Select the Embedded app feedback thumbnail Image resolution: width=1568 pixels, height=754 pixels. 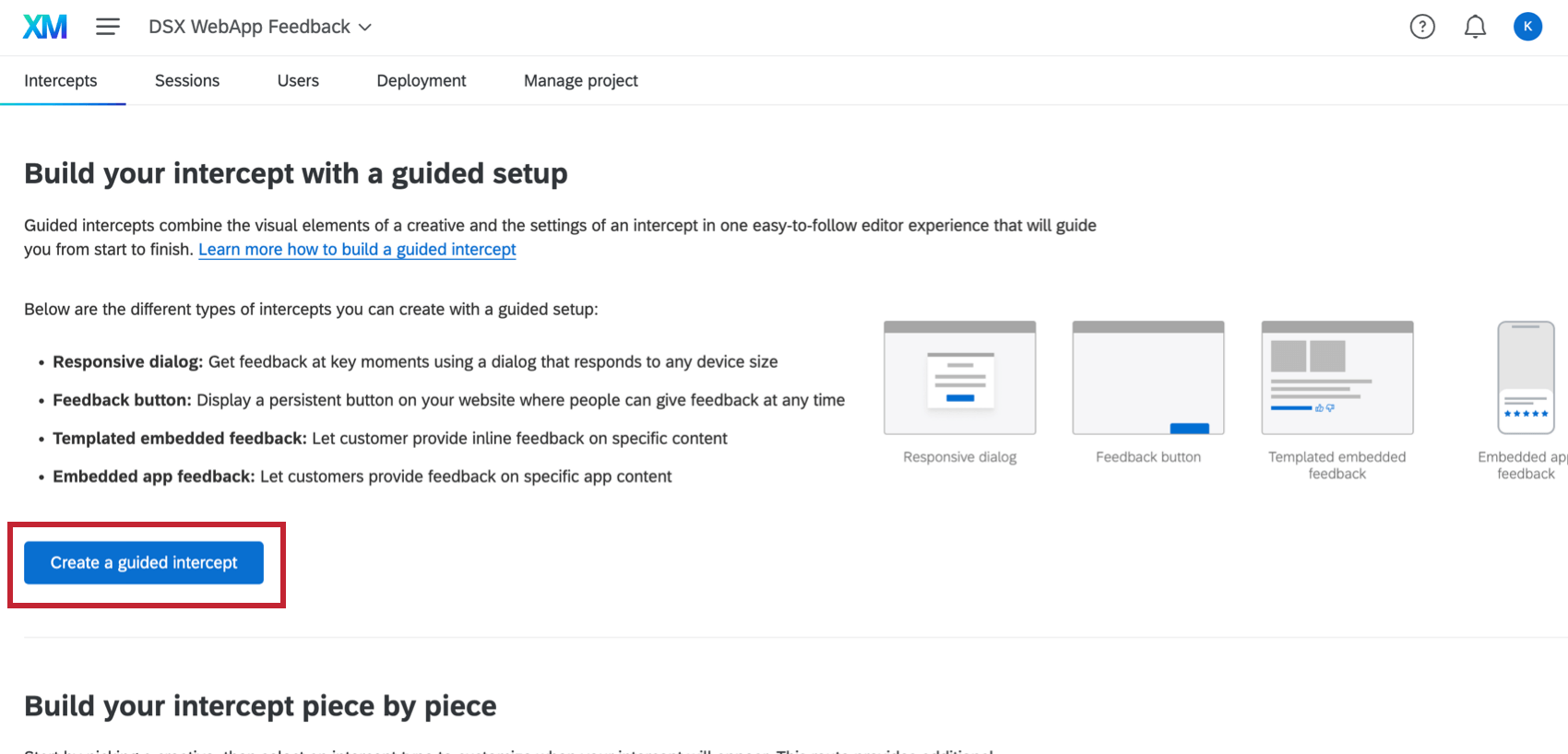click(x=1526, y=376)
